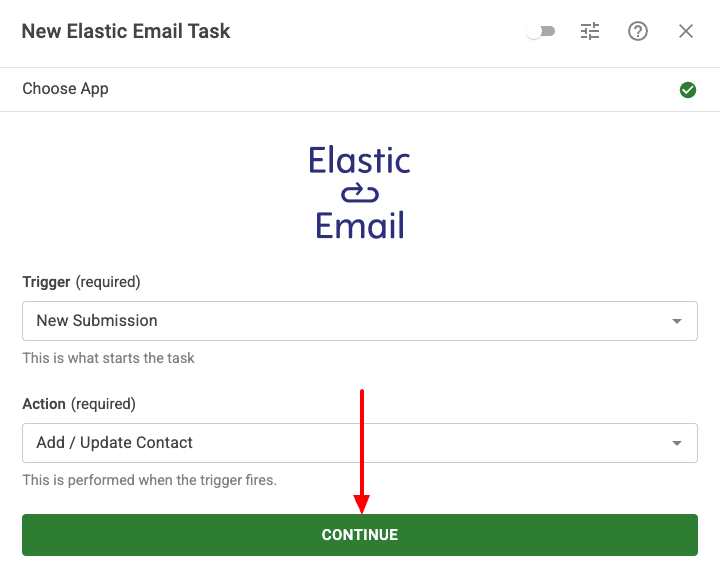This screenshot has height=576, width=720.
Task: Click the 'Trigger (required)' label
Action: click(x=81, y=282)
